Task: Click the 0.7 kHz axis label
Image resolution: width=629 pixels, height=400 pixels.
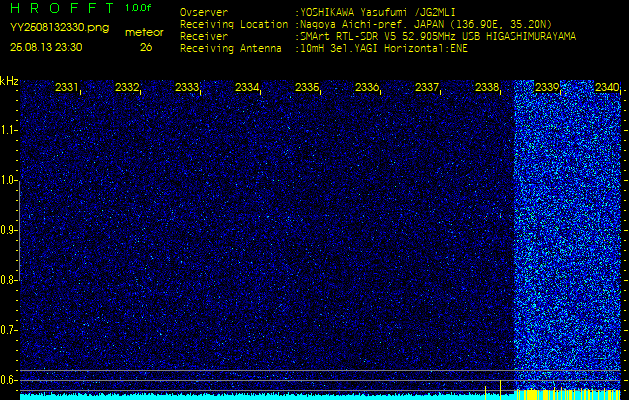Action: 8,330
